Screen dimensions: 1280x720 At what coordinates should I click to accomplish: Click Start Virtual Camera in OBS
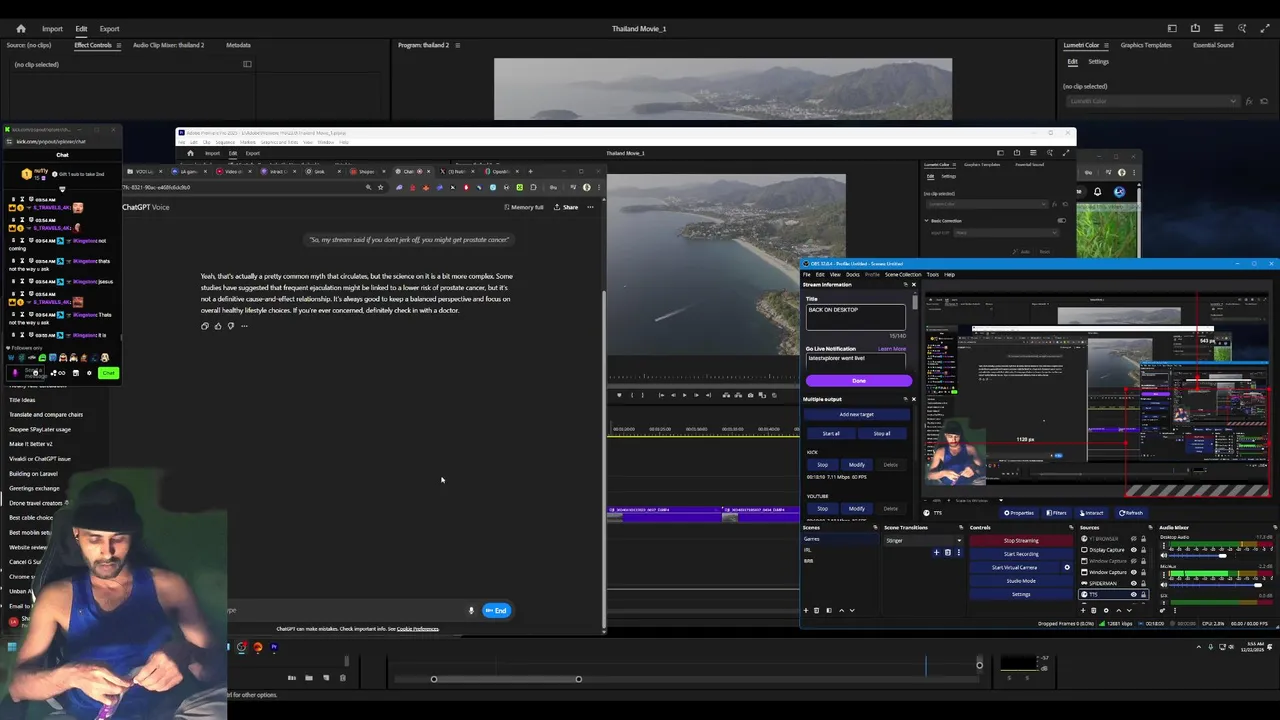coord(1014,567)
